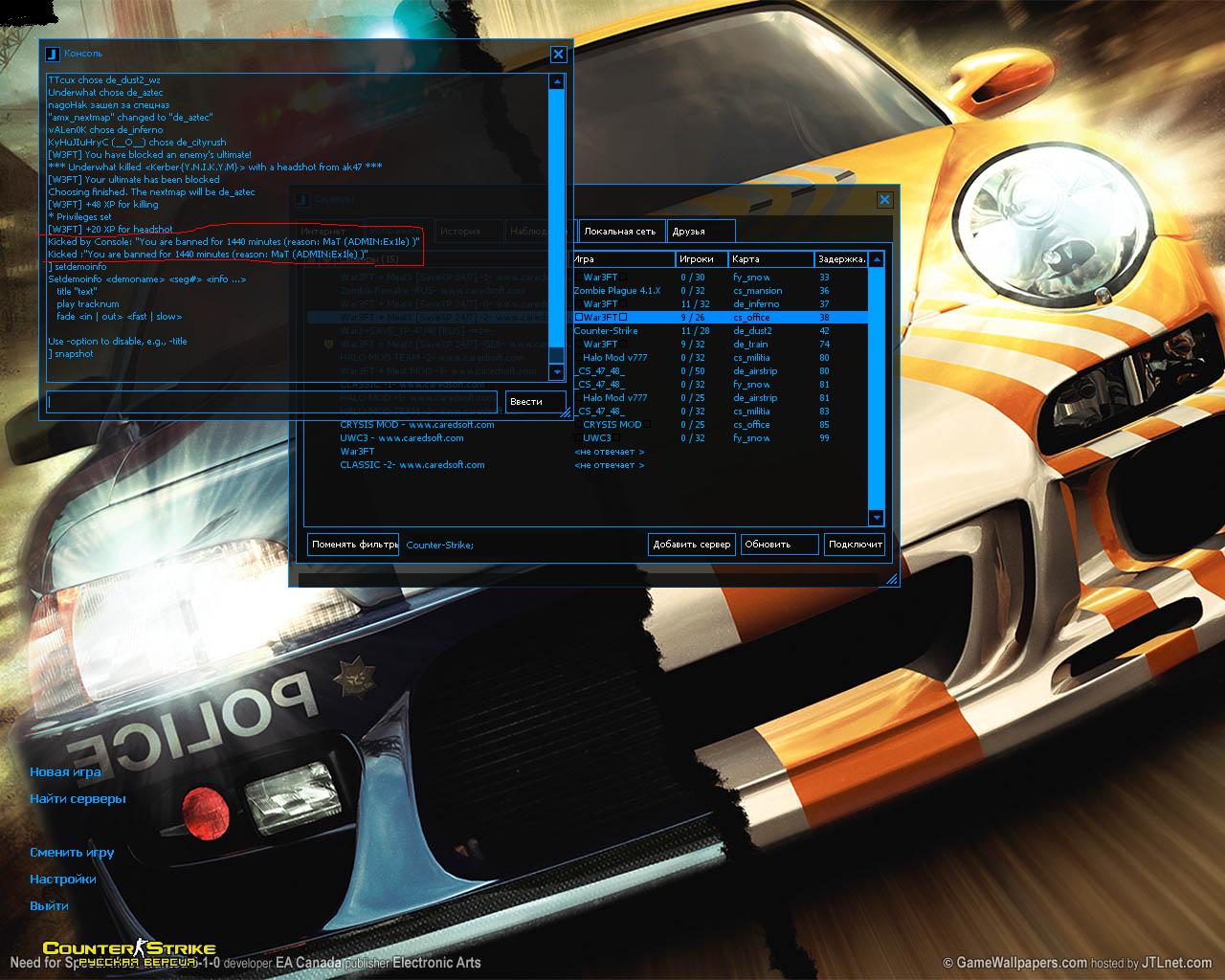
Task: Open Настройки from main menu
Action: coord(63,880)
